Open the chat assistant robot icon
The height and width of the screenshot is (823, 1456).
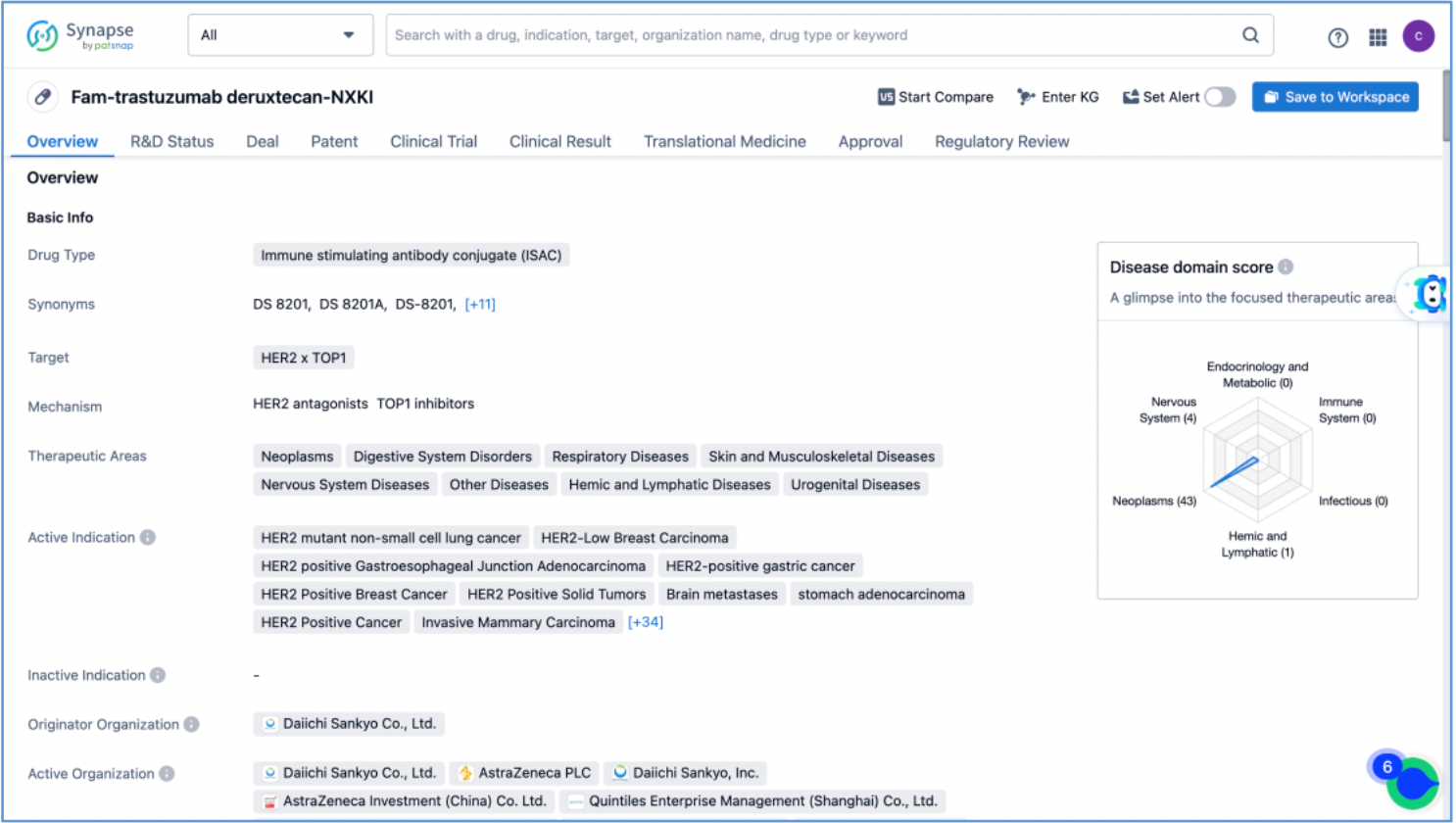pyautogui.click(x=1430, y=294)
